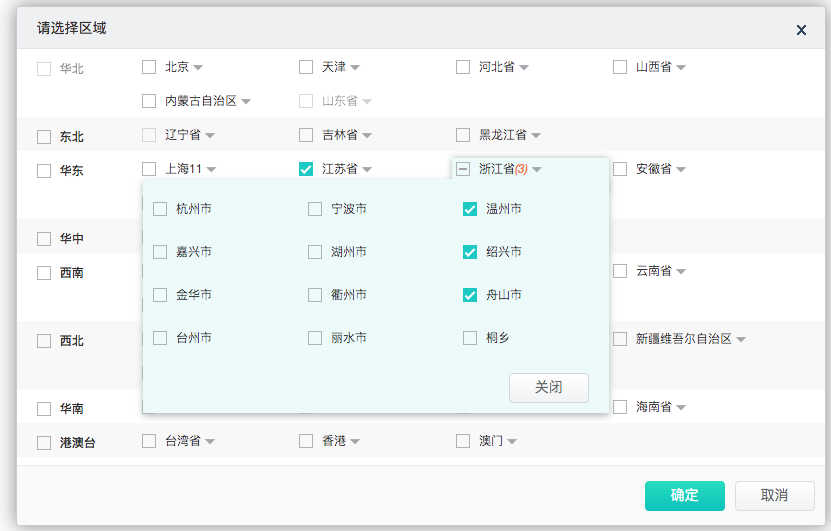This screenshot has height=531, width=831.
Task: Open the 台湾省 dropdown arrow
Action: tap(210, 441)
